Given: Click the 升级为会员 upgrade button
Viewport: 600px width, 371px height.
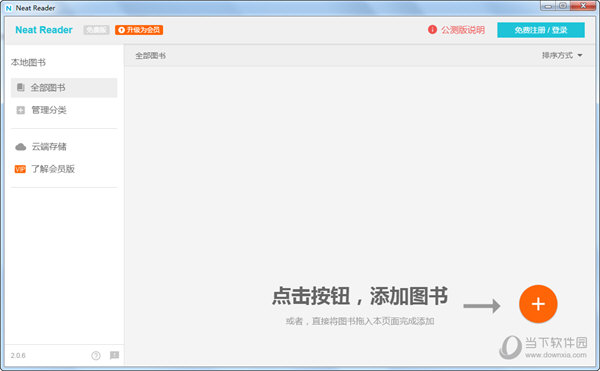Looking at the screenshot, I should (x=139, y=30).
